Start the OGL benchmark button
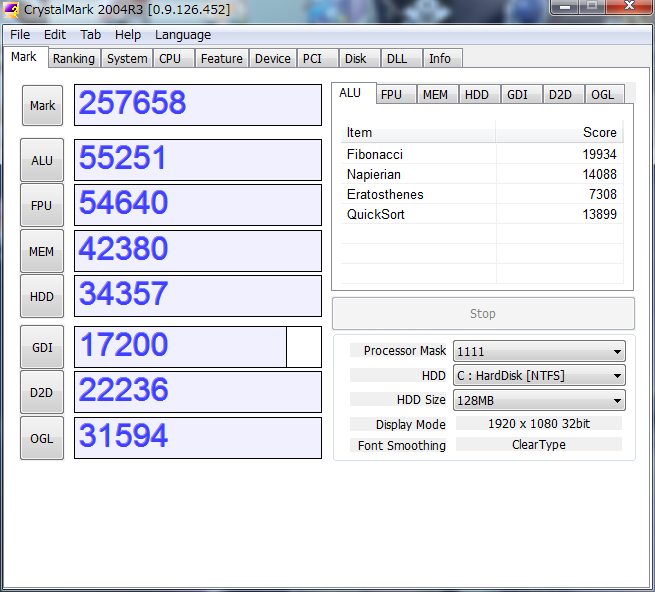This screenshot has height=592, width=655. pos(42,438)
